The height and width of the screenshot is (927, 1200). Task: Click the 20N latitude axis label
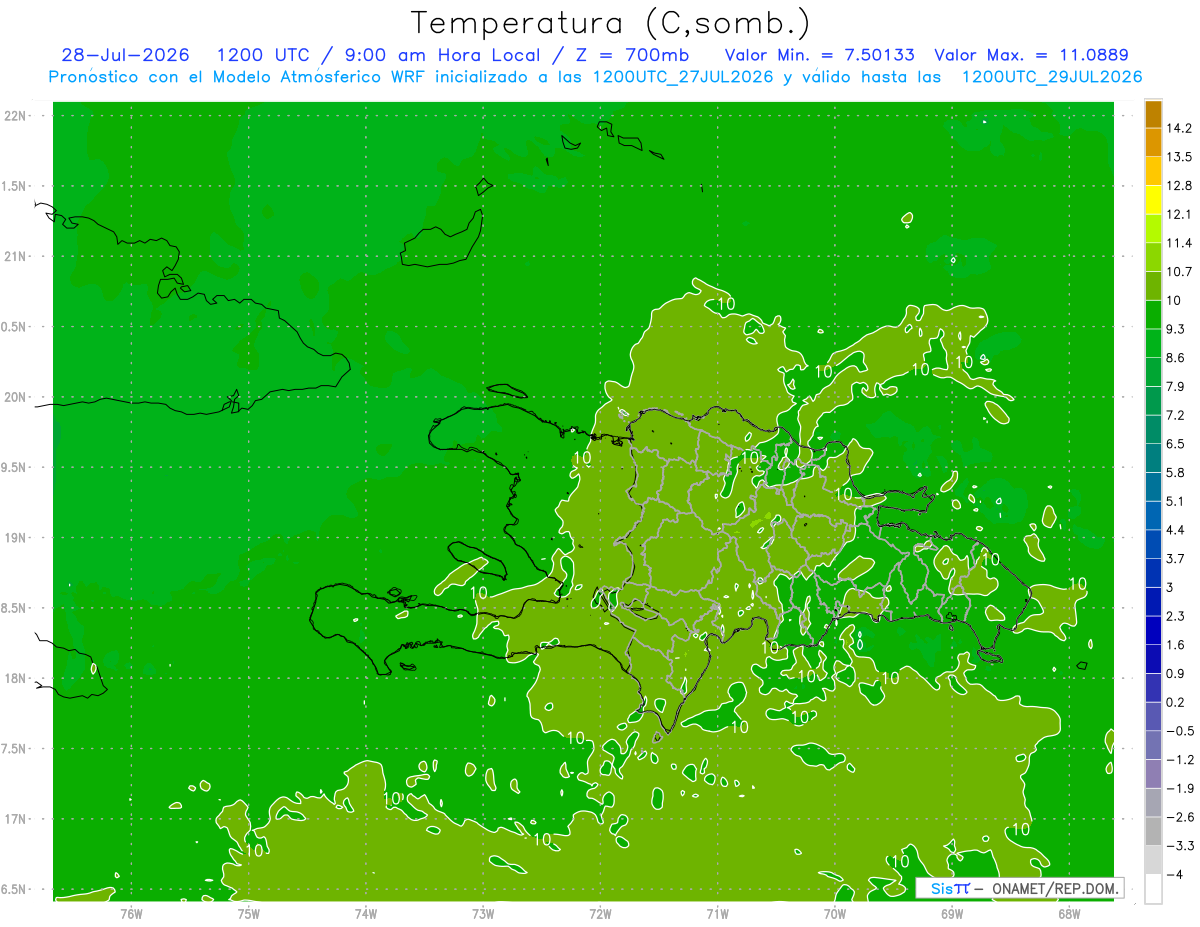(x=17, y=397)
